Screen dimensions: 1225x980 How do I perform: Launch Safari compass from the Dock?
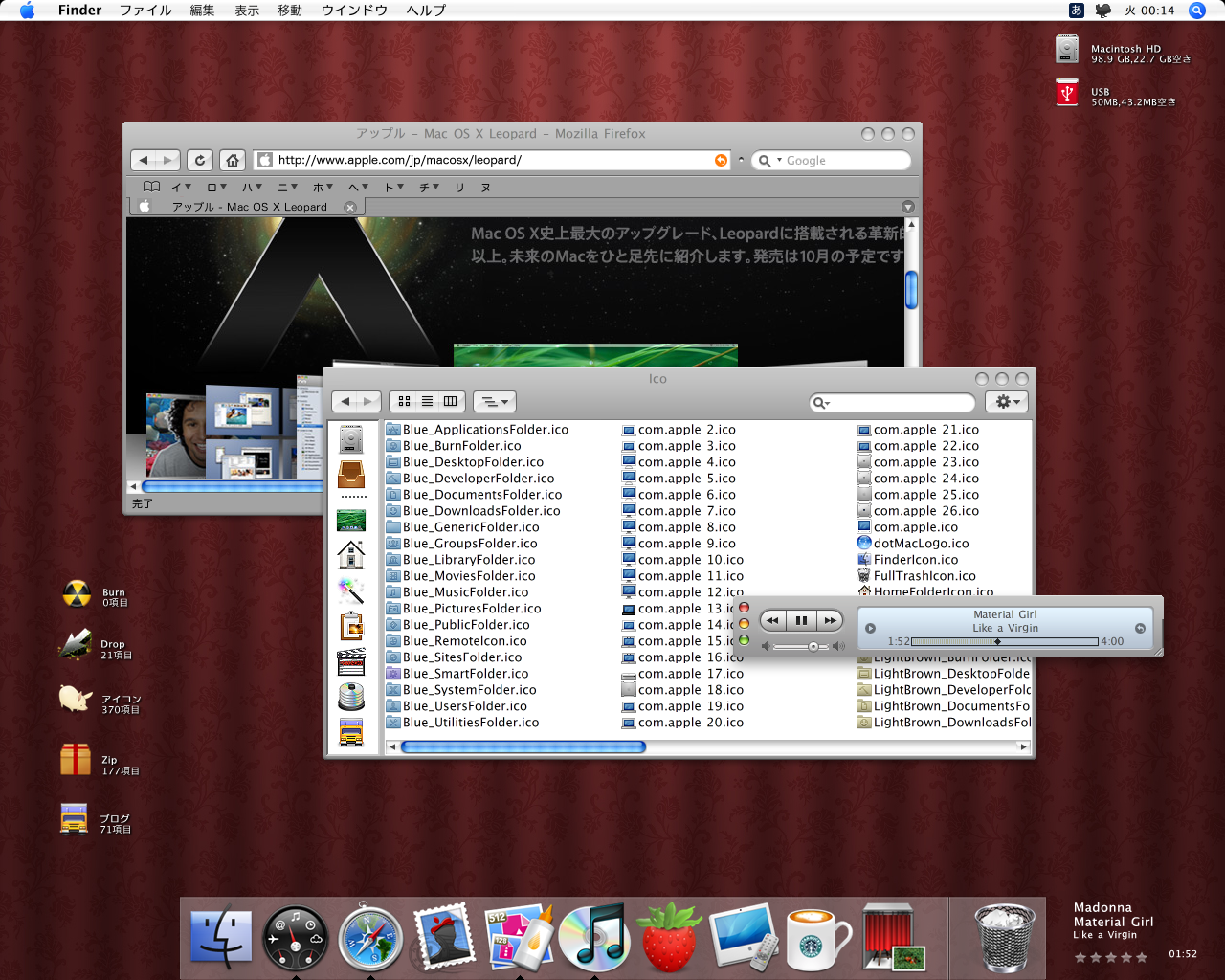click(370, 938)
